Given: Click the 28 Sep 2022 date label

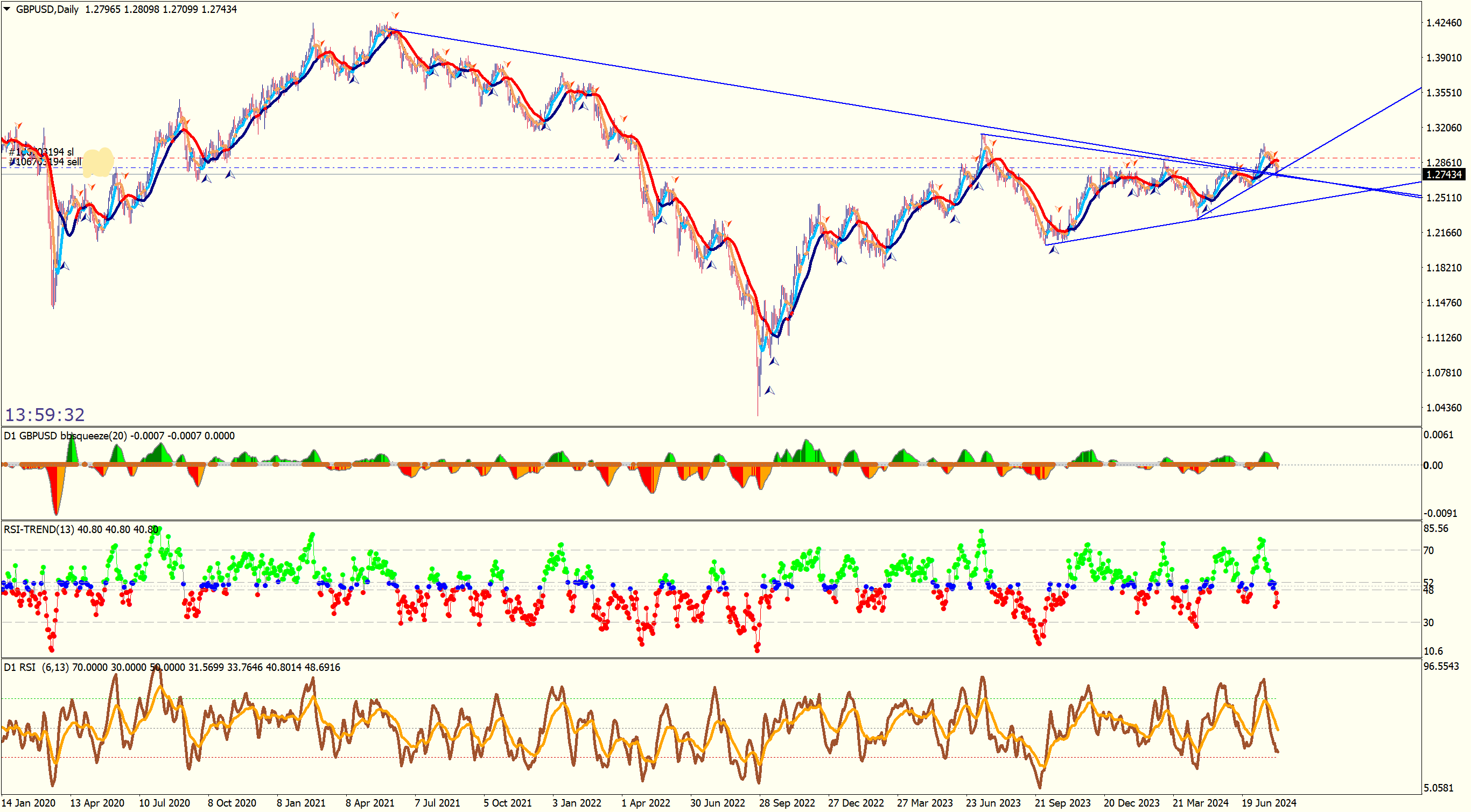Looking at the screenshot, I should coord(786,803).
